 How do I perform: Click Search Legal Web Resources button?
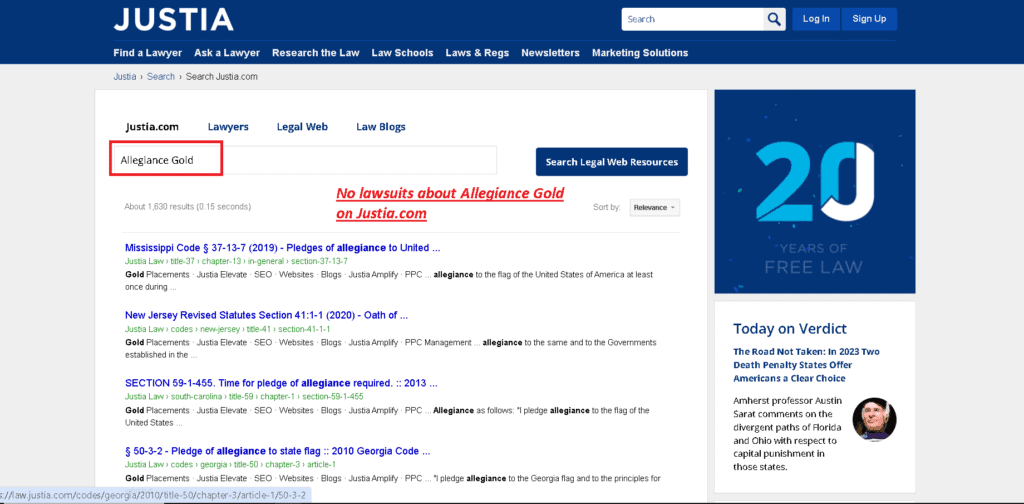(x=612, y=162)
